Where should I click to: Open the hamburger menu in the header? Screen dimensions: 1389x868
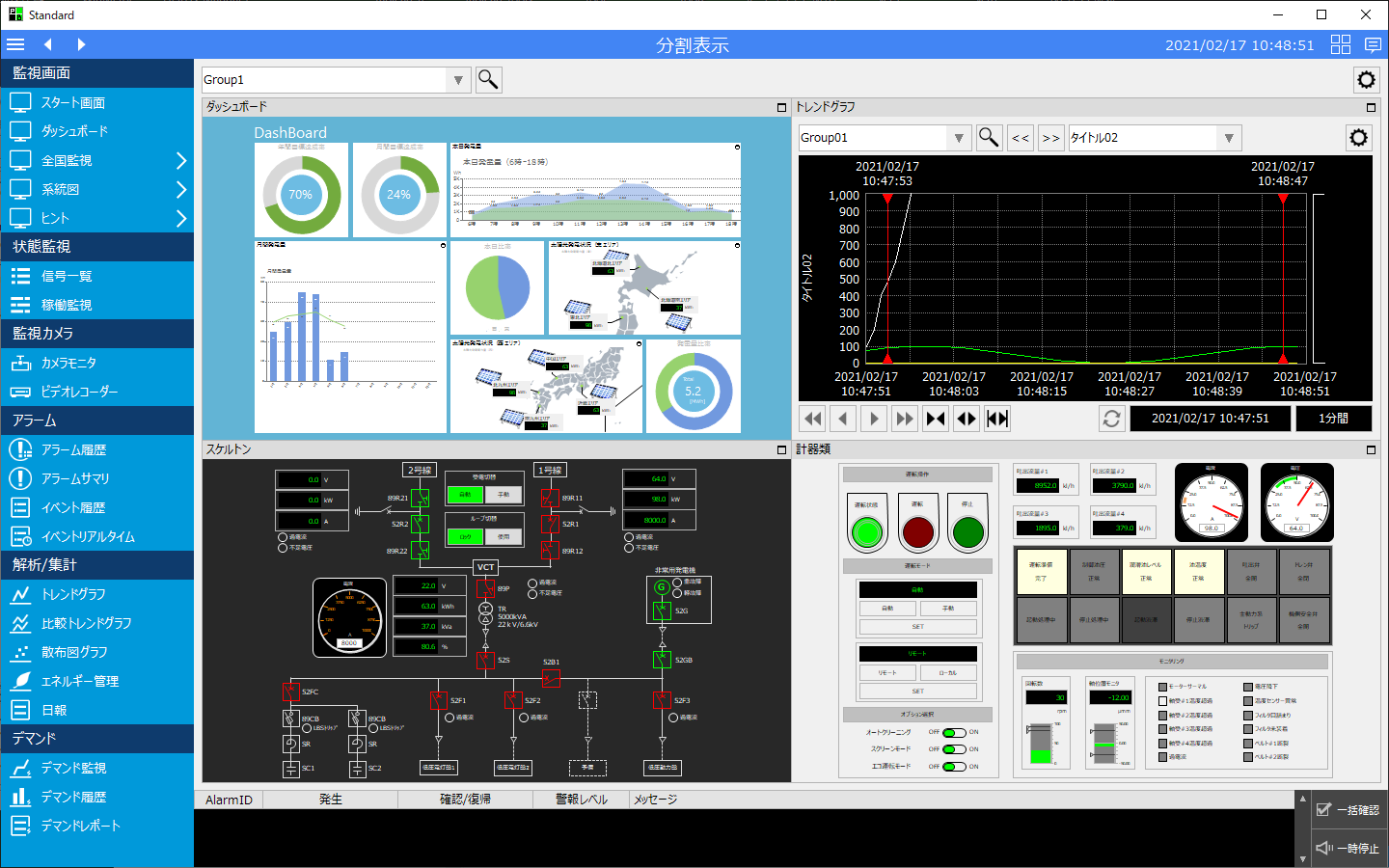tap(15, 44)
